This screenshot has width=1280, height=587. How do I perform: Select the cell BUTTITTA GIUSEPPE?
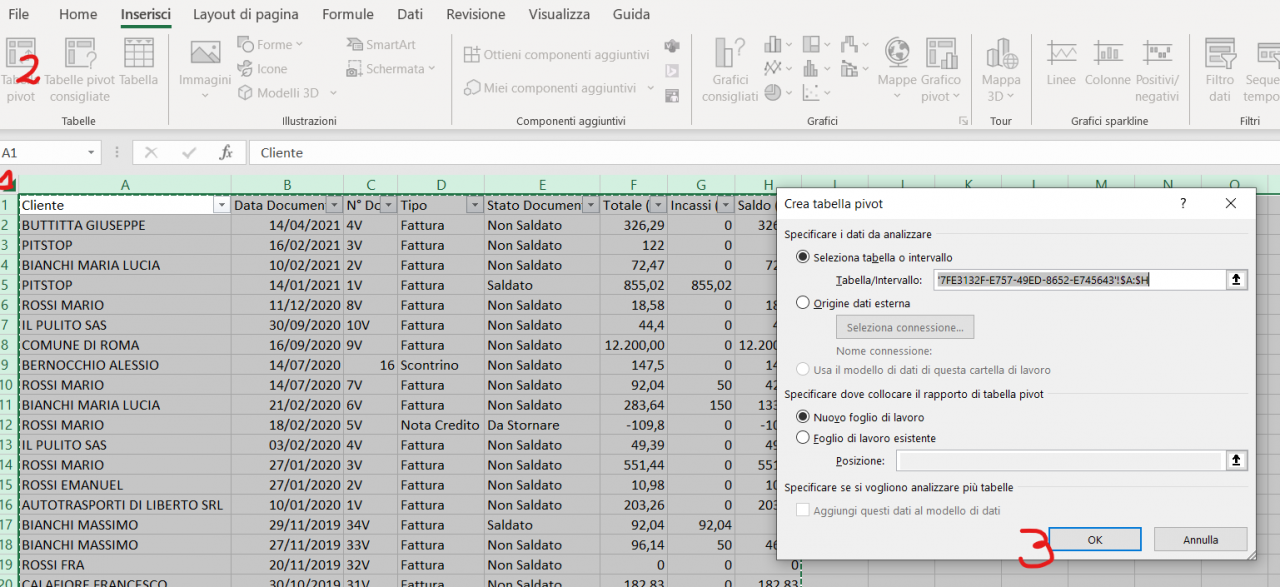pyautogui.click(x=125, y=225)
